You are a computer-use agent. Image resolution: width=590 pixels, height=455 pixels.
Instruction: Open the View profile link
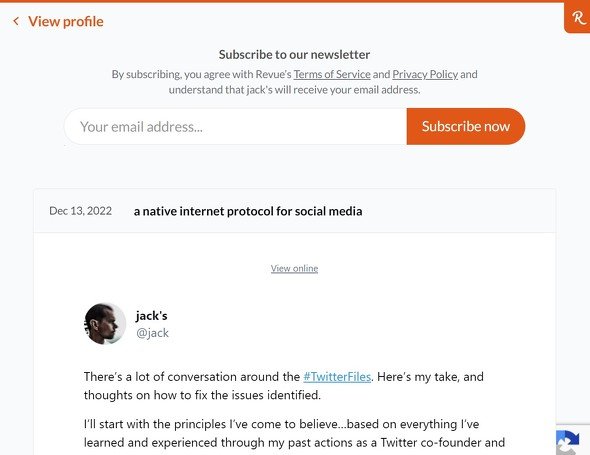point(65,21)
